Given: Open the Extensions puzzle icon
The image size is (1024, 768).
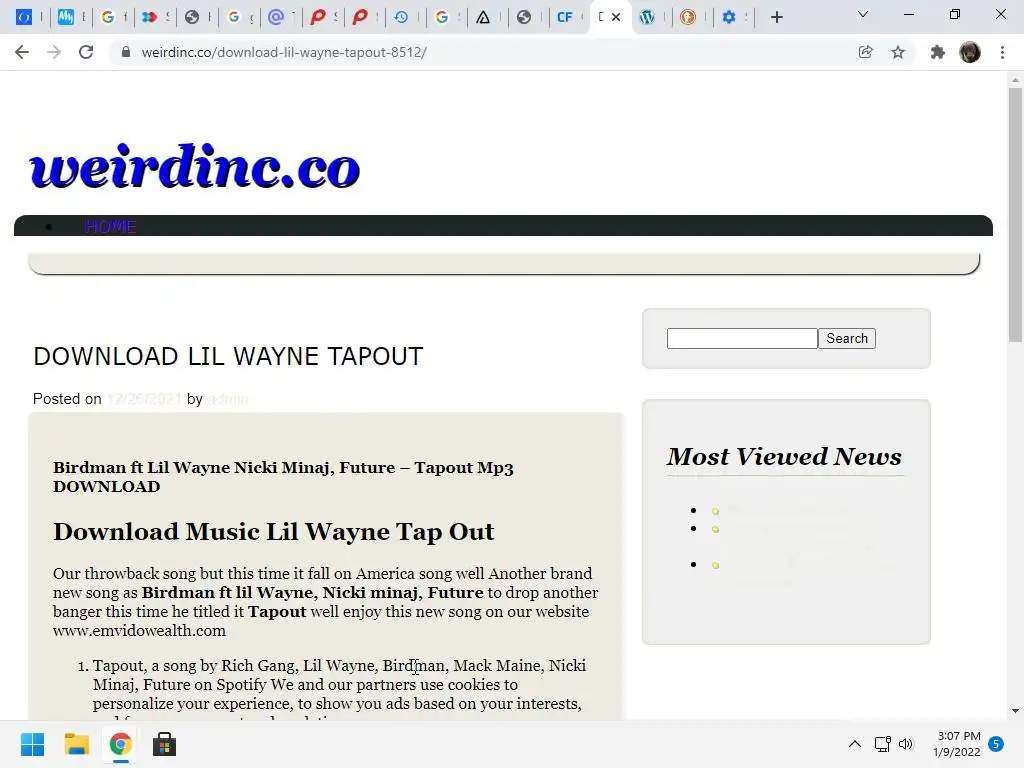Looking at the screenshot, I should [x=937, y=52].
